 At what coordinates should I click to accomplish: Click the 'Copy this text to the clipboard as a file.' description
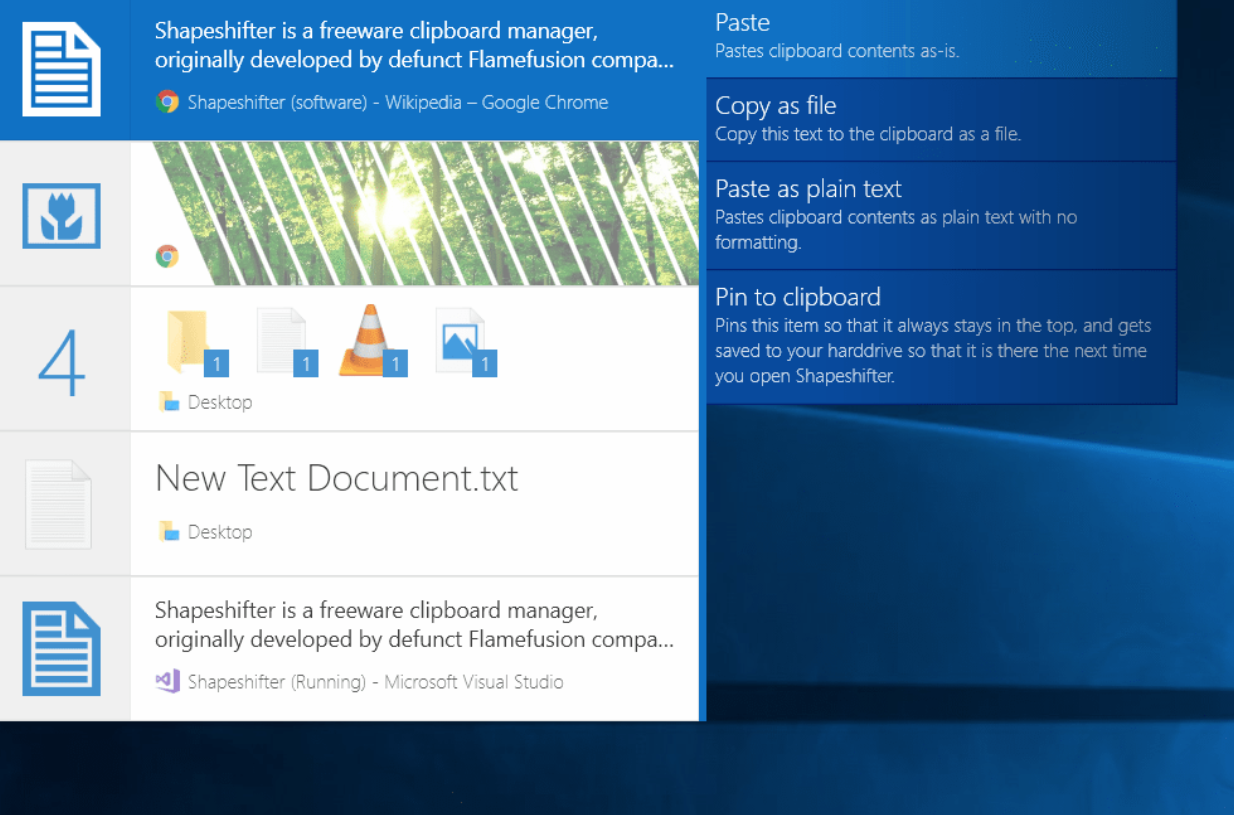(868, 134)
